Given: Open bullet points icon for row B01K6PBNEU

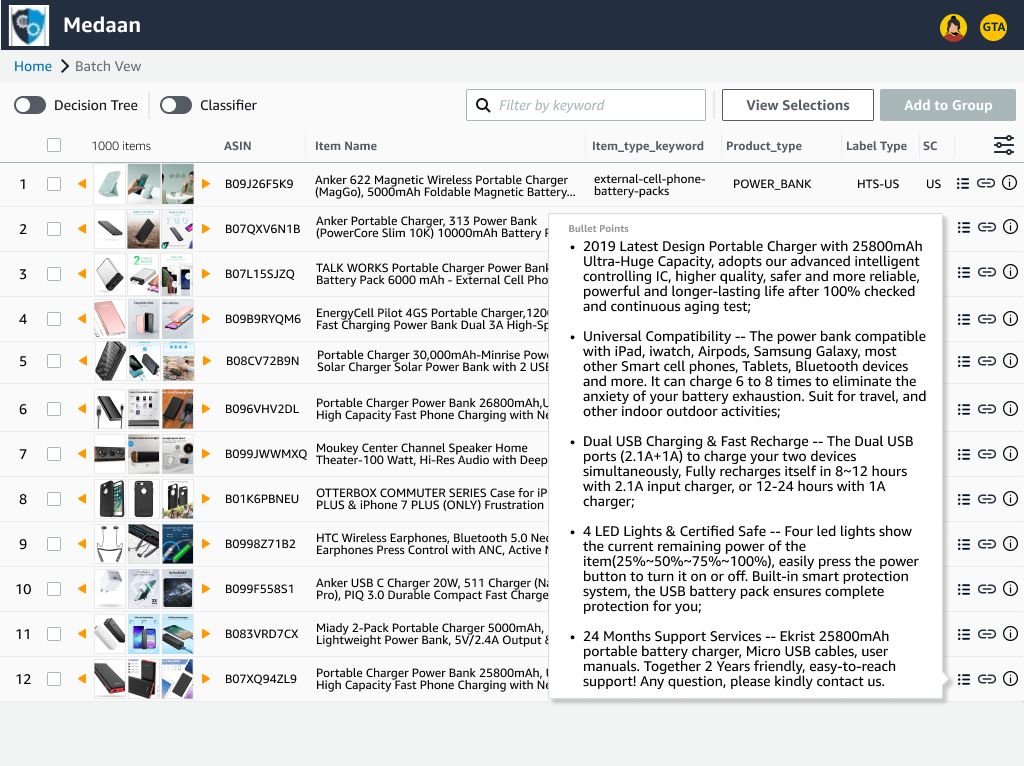Looking at the screenshot, I should (963, 499).
